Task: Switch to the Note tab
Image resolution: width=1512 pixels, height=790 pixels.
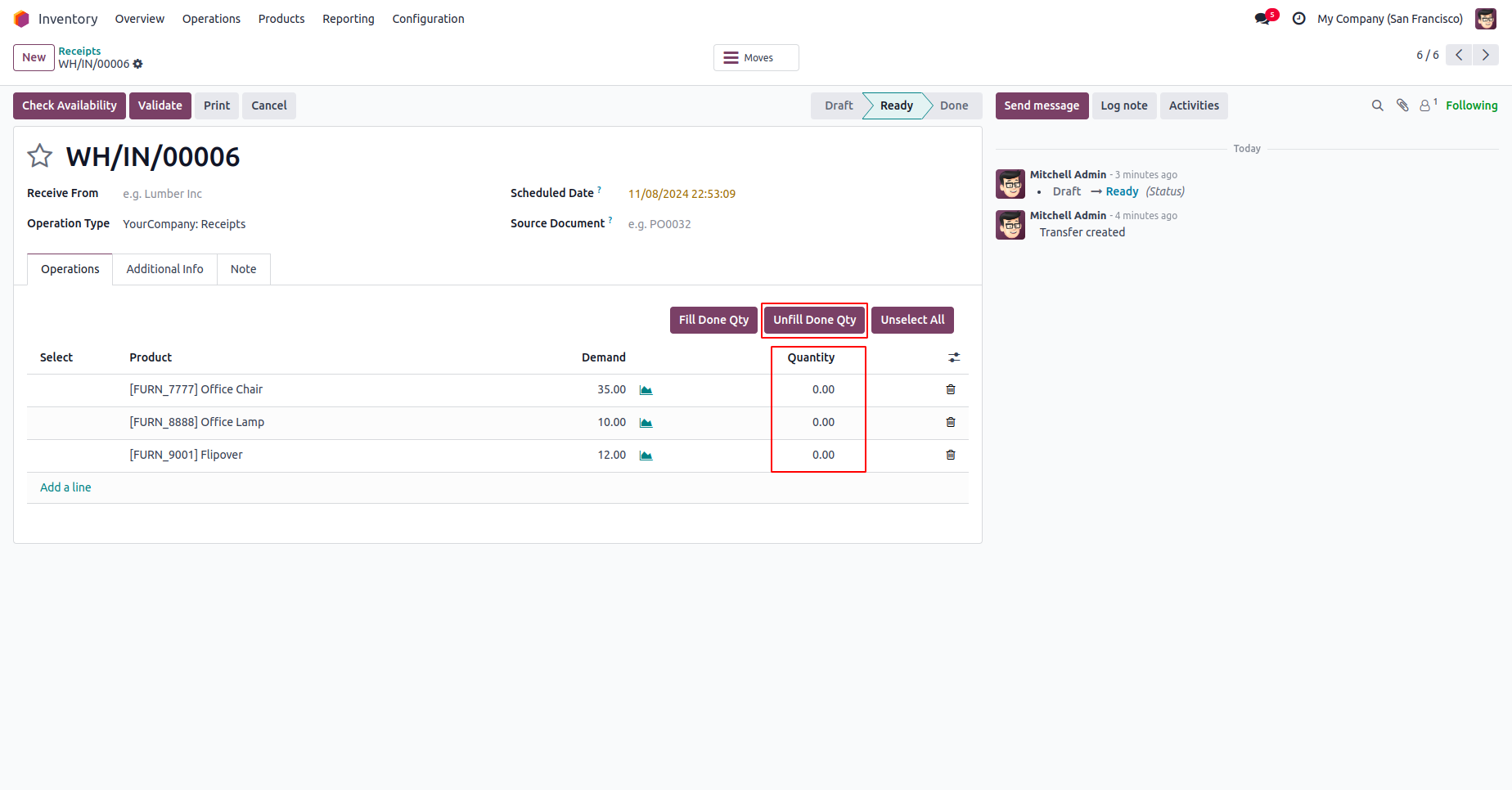Action: click(x=243, y=269)
